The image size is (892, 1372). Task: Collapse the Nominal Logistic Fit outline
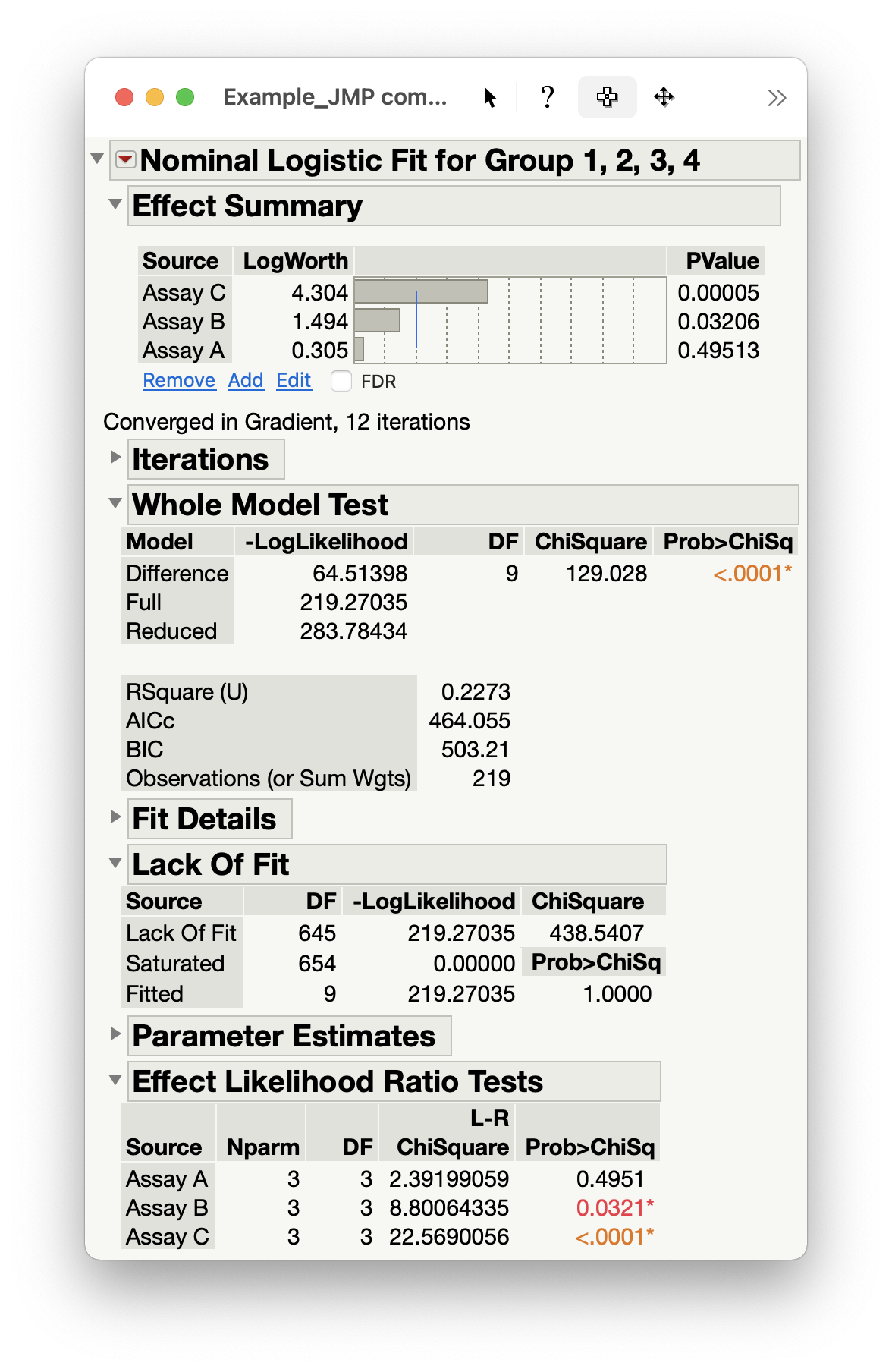click(97, 159)
